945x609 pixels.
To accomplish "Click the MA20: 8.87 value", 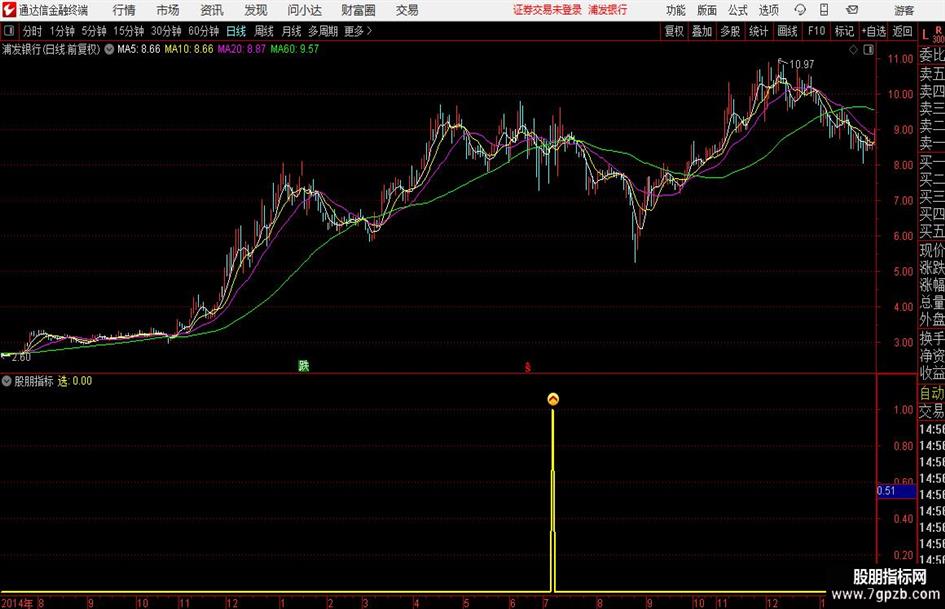I will coord(242,49).
